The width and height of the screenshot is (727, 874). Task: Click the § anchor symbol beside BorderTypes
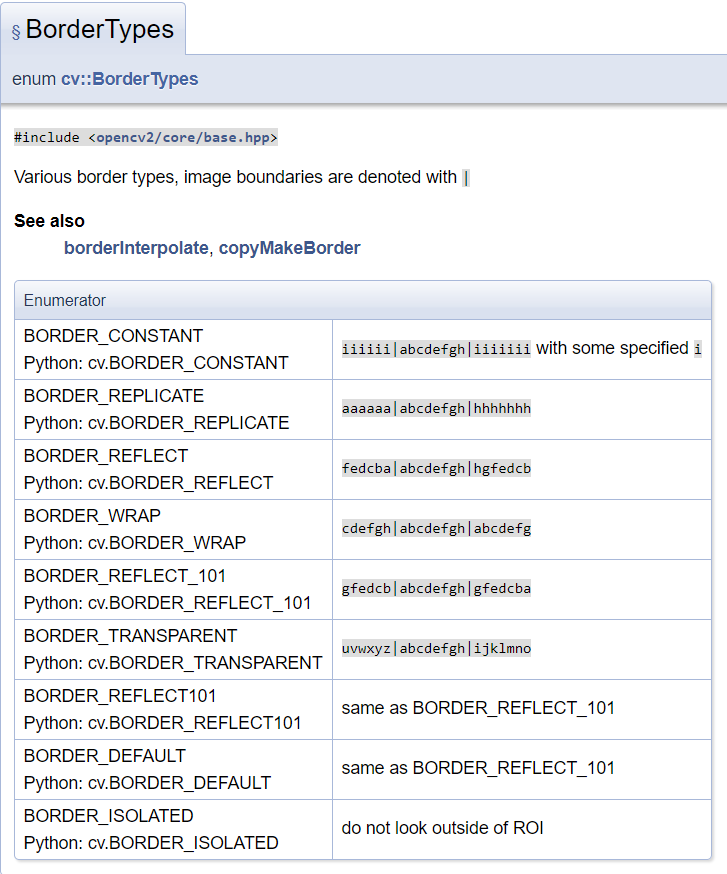point(16,32)
